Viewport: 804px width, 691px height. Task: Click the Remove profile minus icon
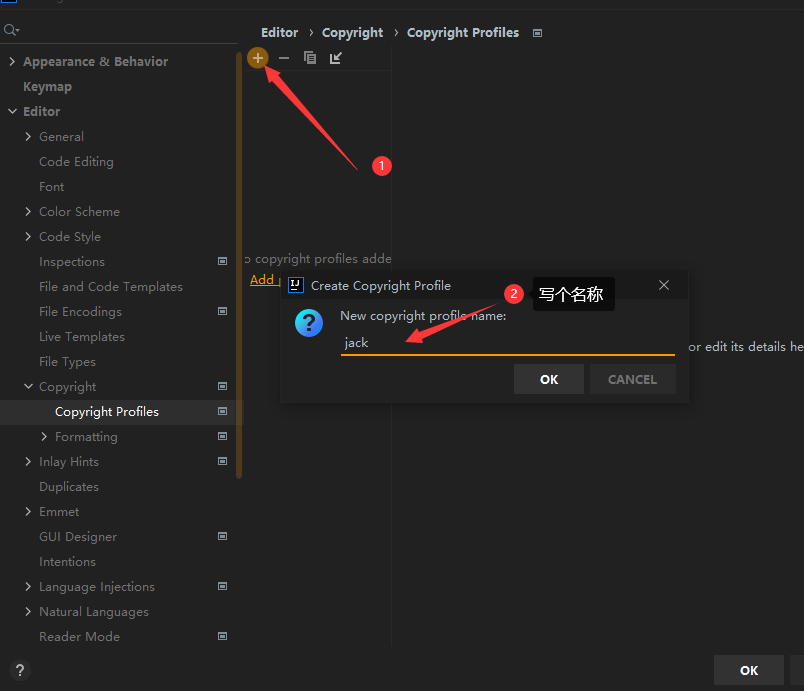[x=284, y=58]
